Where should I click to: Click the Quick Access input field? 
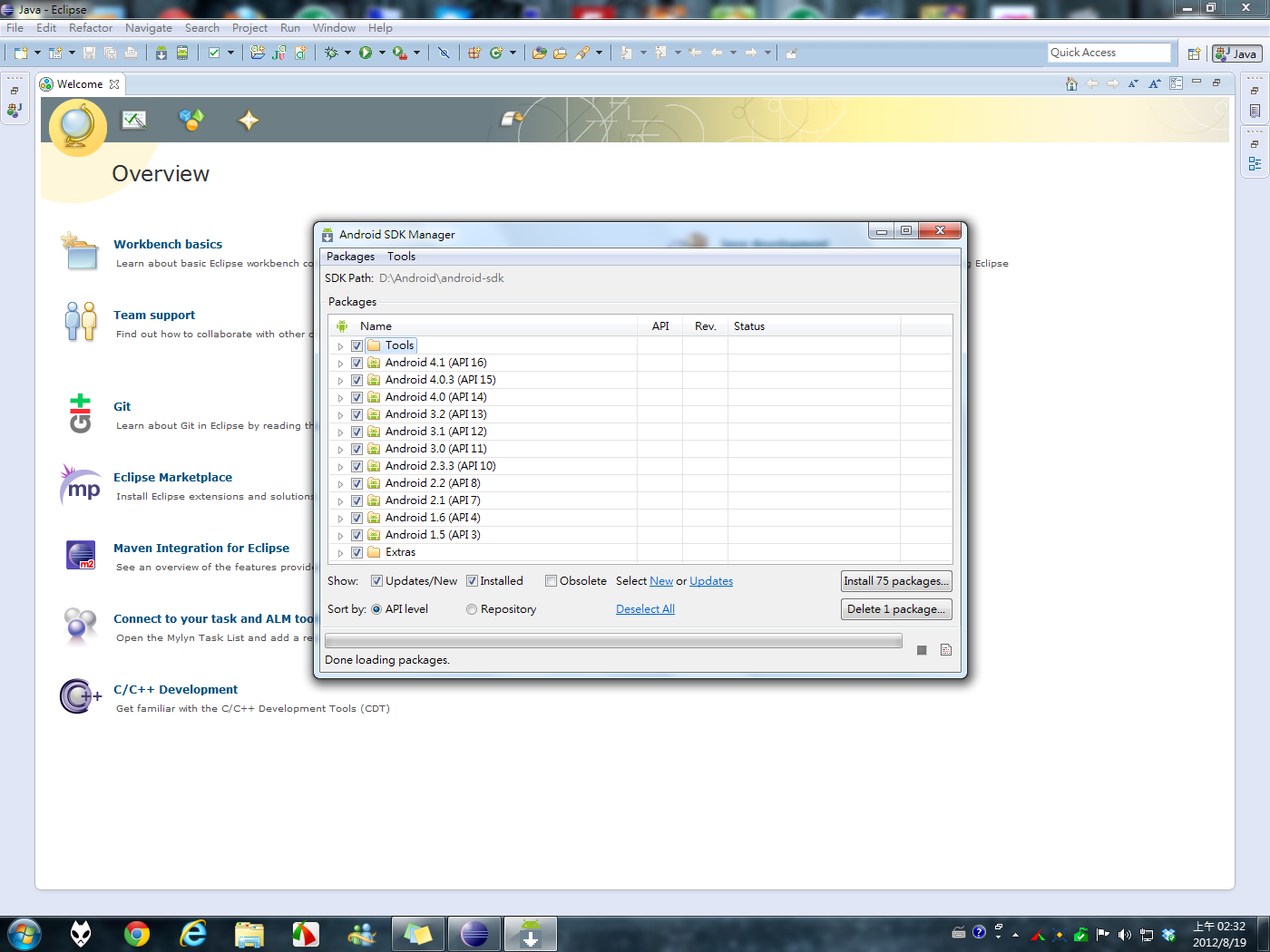(x=1109, y=53)
